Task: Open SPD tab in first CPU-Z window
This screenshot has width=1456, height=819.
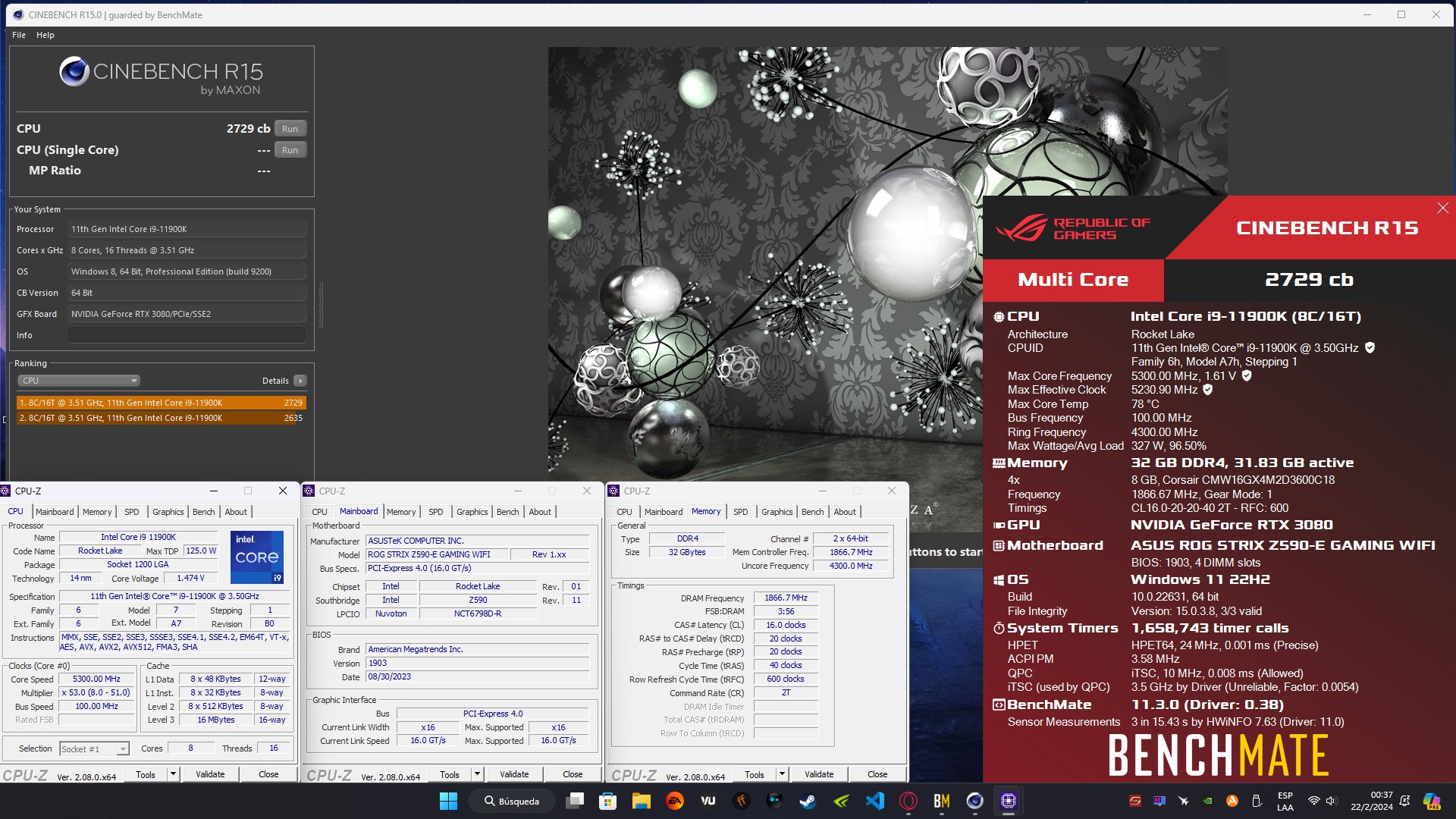Action: tap(132, 512)
